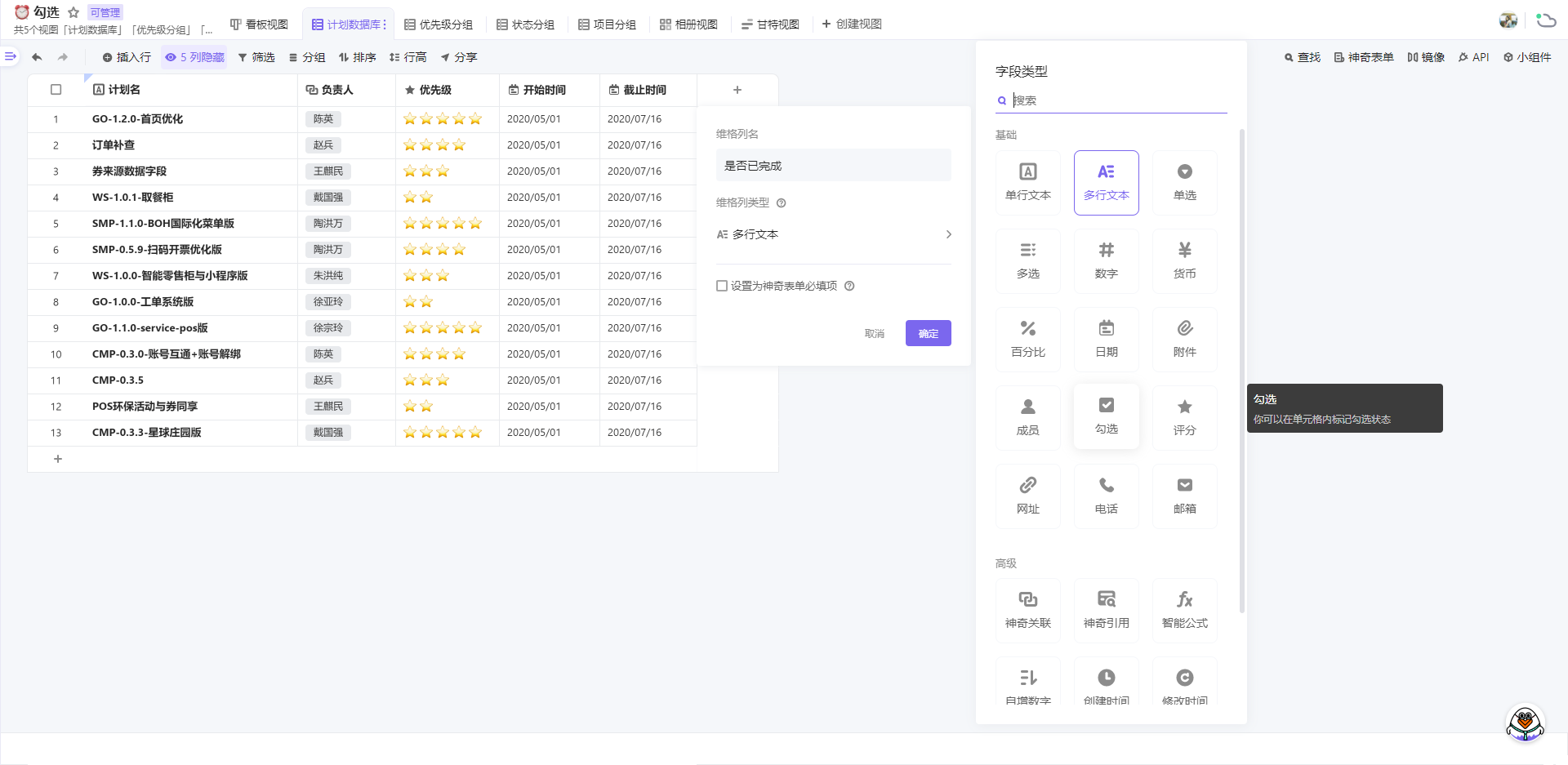Switch to the 甘特视图 tab
This screenshot has width=1568, height=765.
click(x=769, y=24)
